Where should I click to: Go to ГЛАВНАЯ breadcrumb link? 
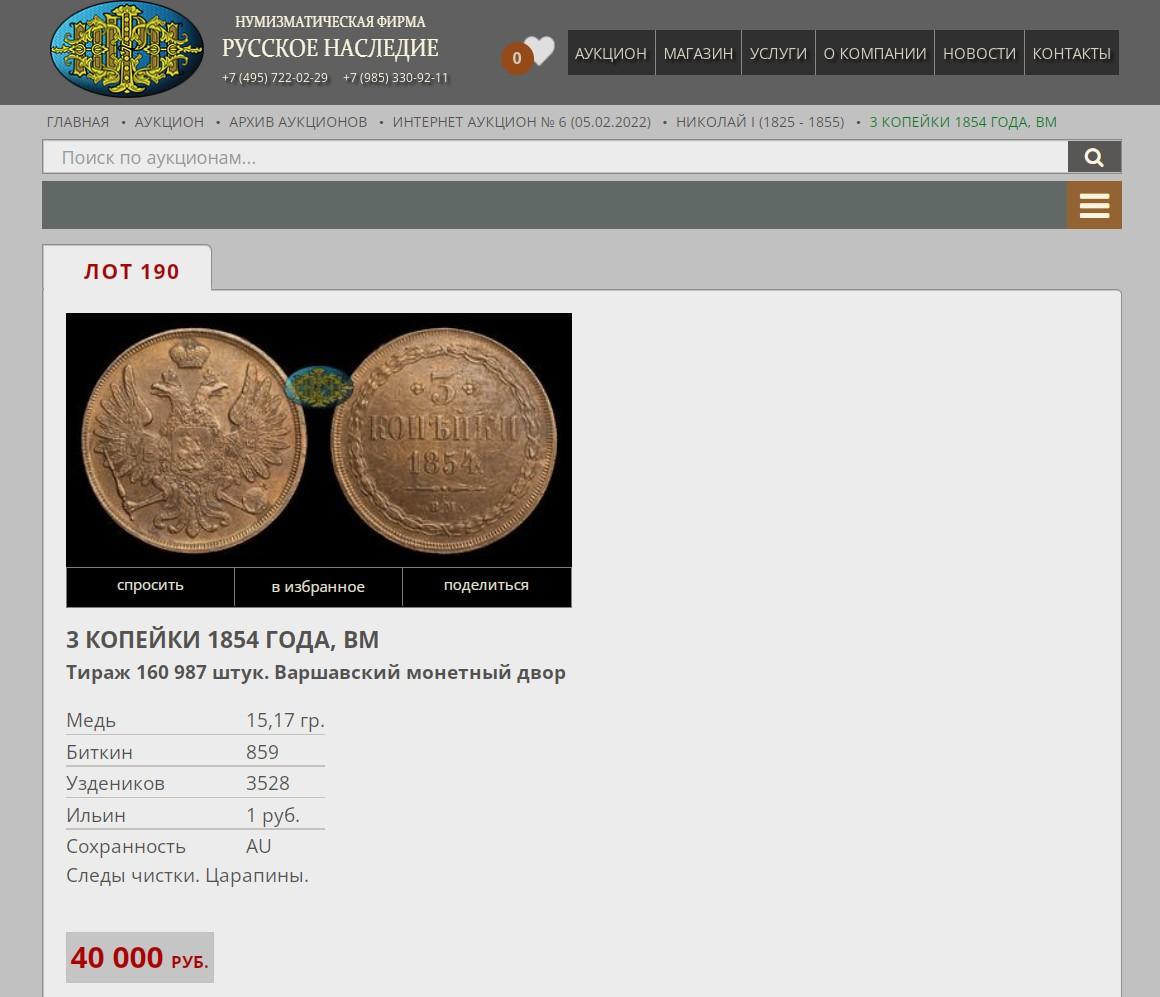[x=78, y=122]
